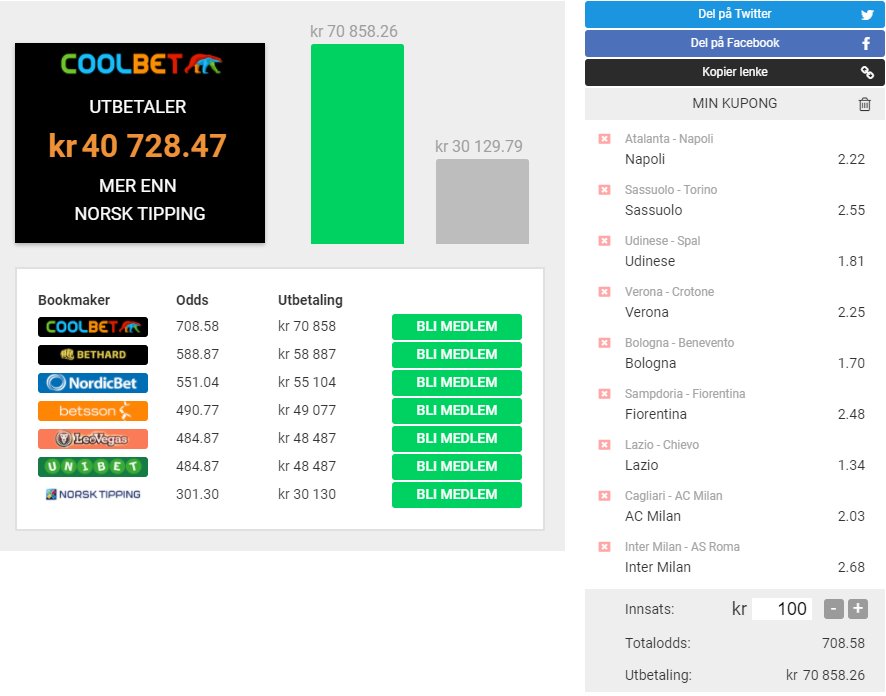
Task: Remove Bologna - Benevento selection from coupon
Action: 604,342
